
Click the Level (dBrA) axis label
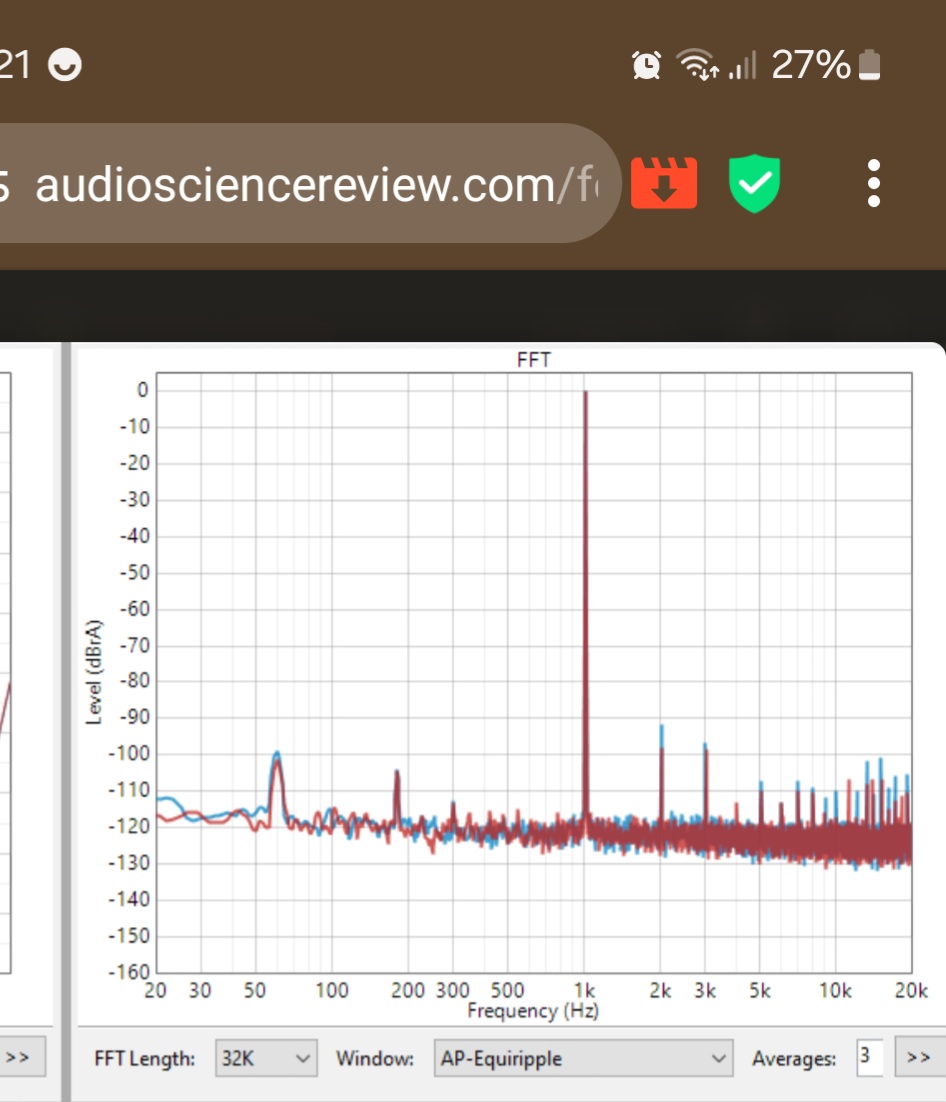tap(93, 672)
